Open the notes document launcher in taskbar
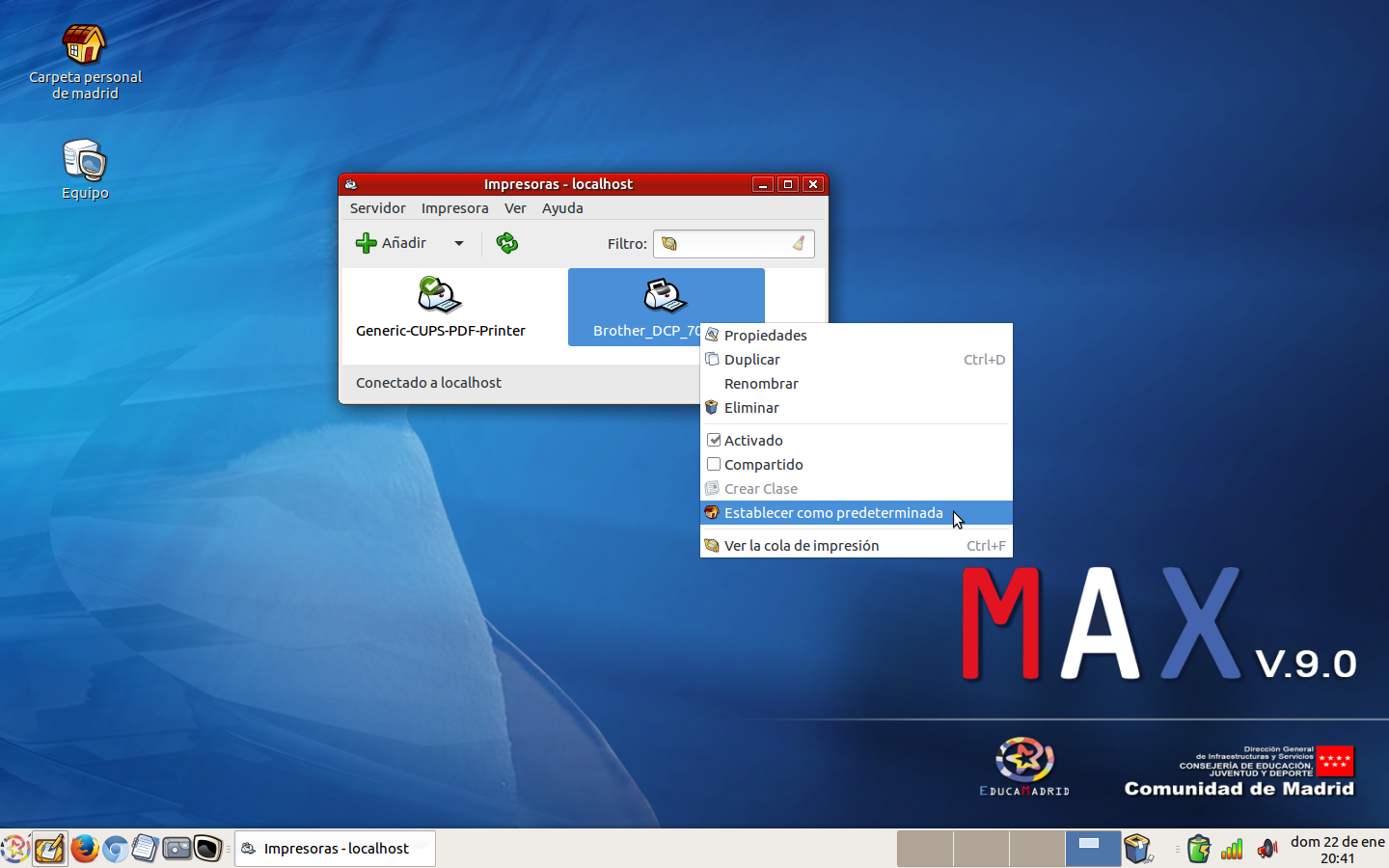Viewport: 1389px width, 868px height. coord(145,849)
